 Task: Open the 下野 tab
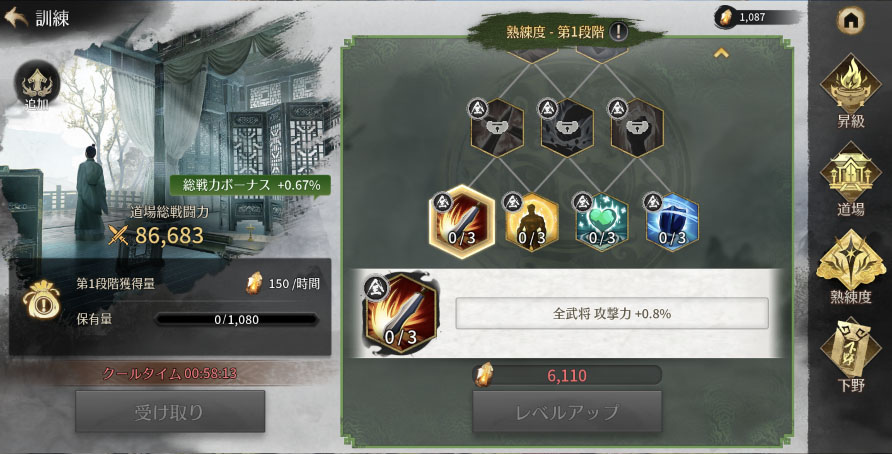pyautogui.click(x=850, y=356)
